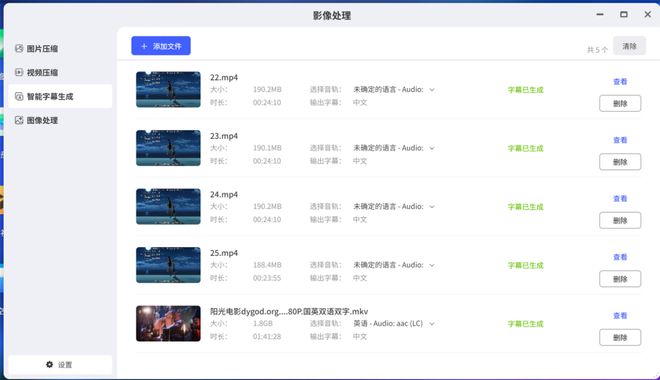The image size is (660, 380).
Task: Open the 图像处理 sidebar section
Action: [x=60, y=120]
